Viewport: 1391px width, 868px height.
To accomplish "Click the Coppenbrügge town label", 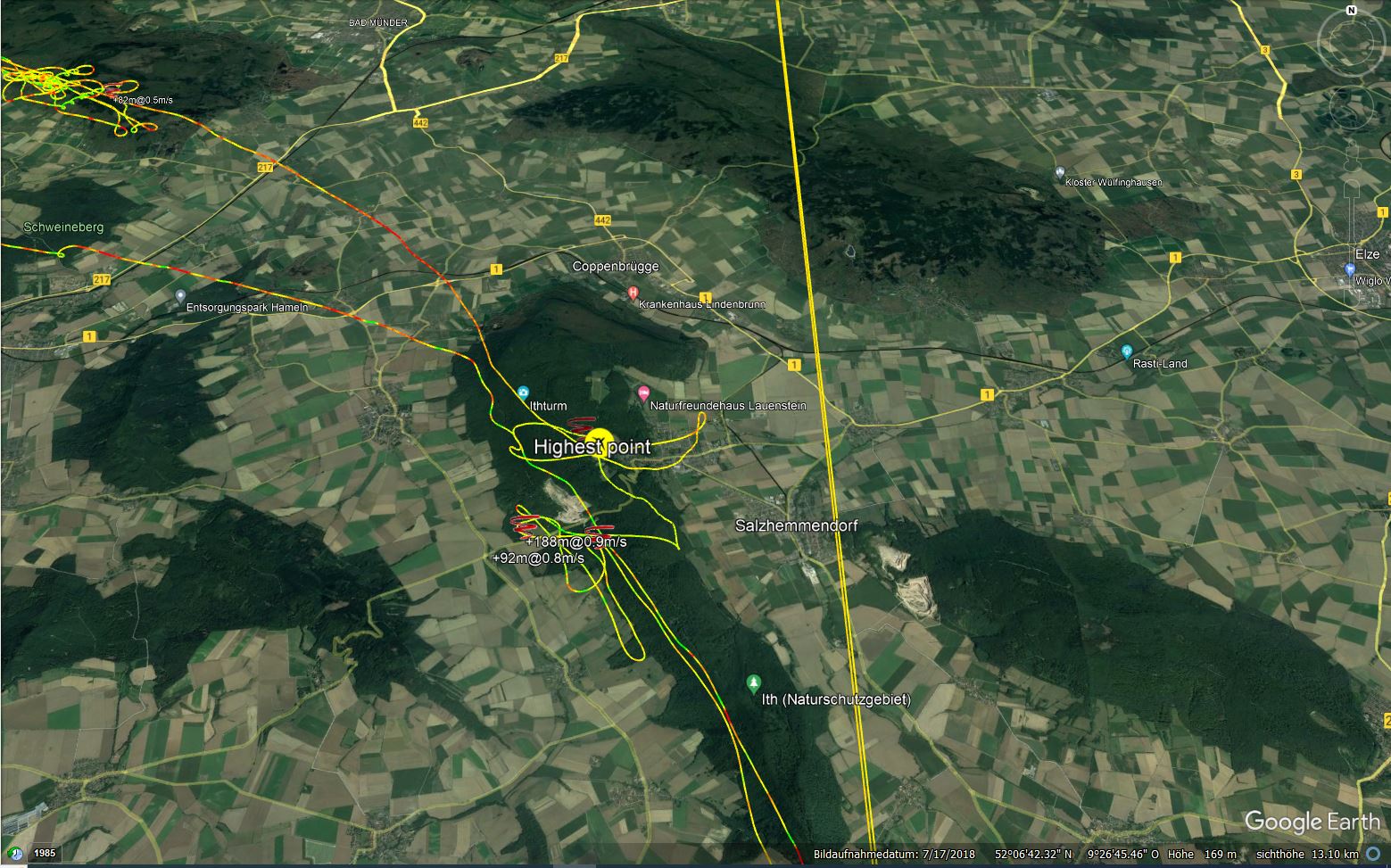I will (616, 266).
